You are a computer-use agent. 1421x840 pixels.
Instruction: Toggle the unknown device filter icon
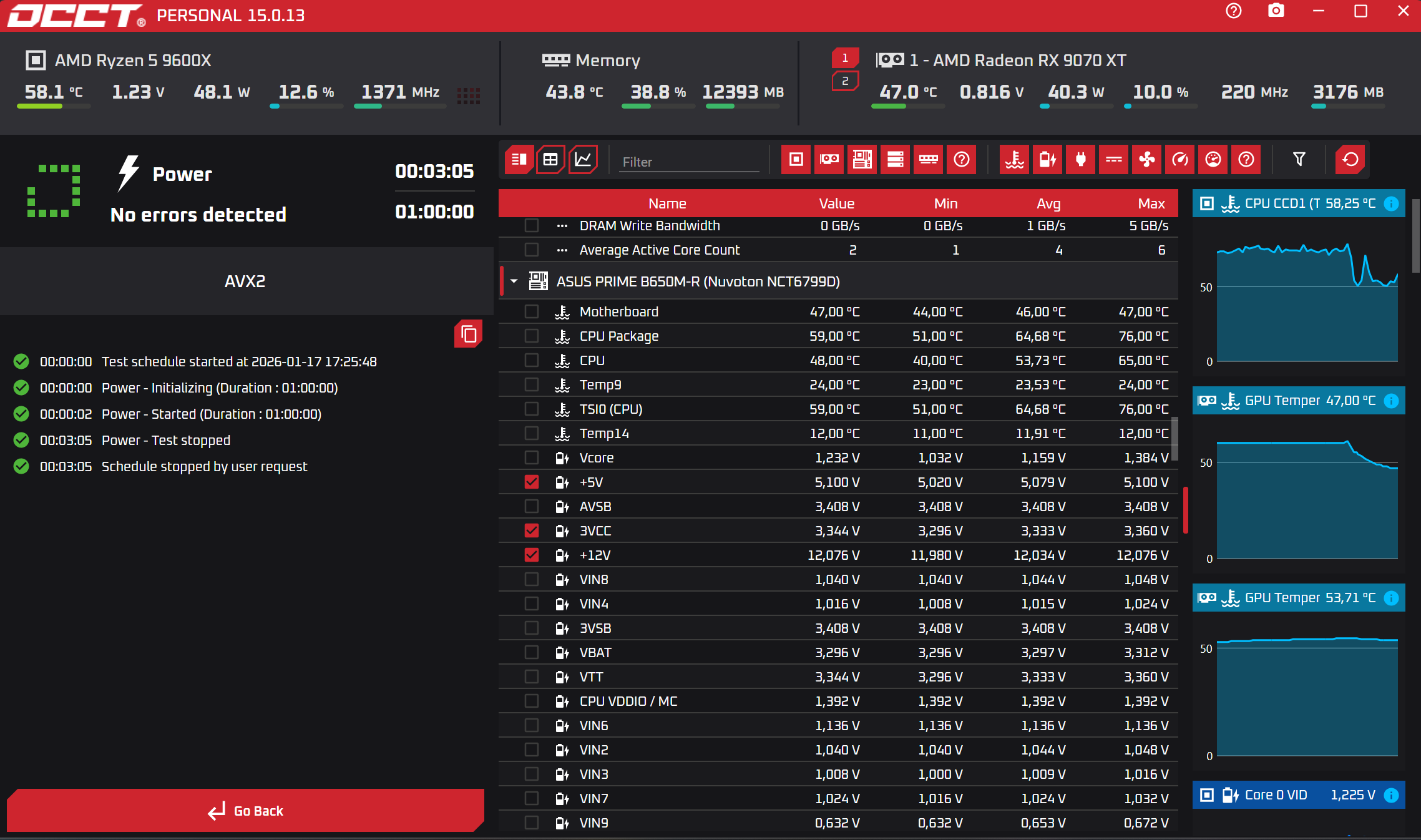tap(961, 160)
